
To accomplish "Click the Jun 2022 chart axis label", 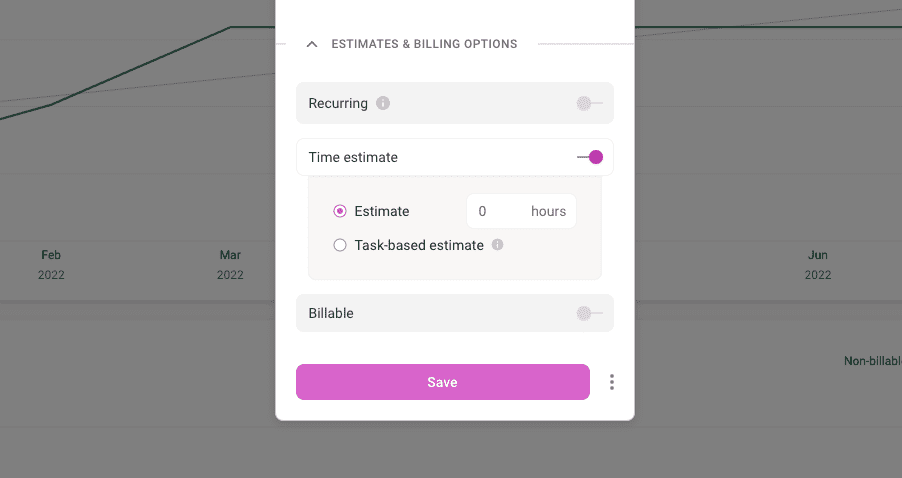I will pyautogui.click(x=818, y=265).
